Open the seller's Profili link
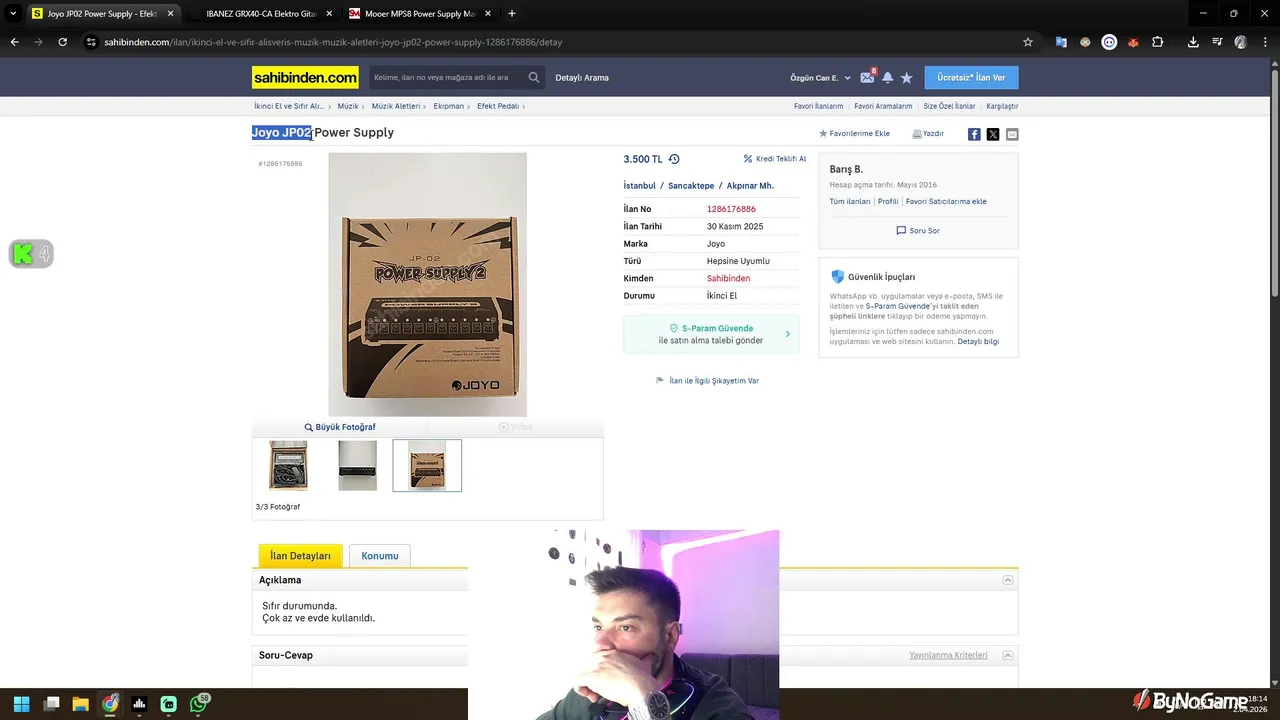The width and height of the screenshot is (1280, 720). pyautogui.click(x=888, y=202)
